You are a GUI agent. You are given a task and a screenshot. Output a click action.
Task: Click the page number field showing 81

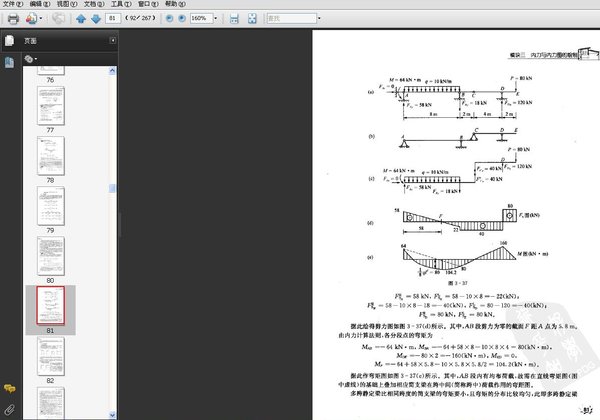tap(112, 18)
